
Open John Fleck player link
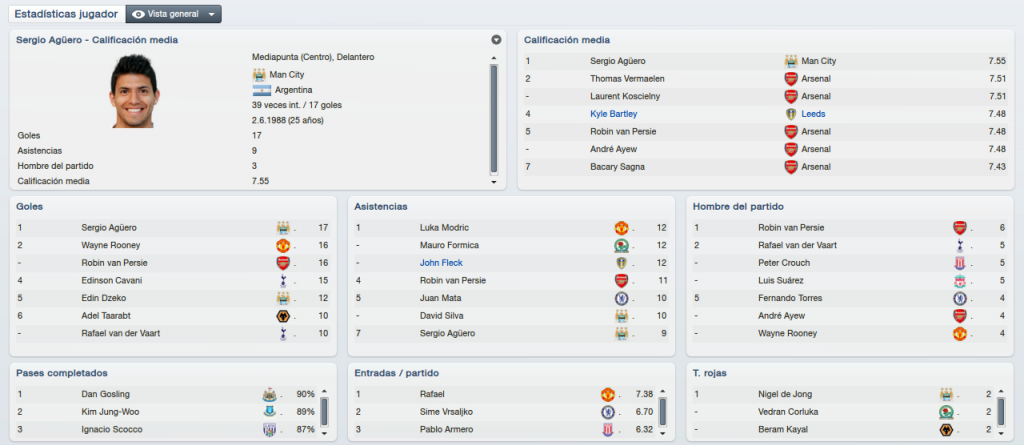tap(441, 263)
